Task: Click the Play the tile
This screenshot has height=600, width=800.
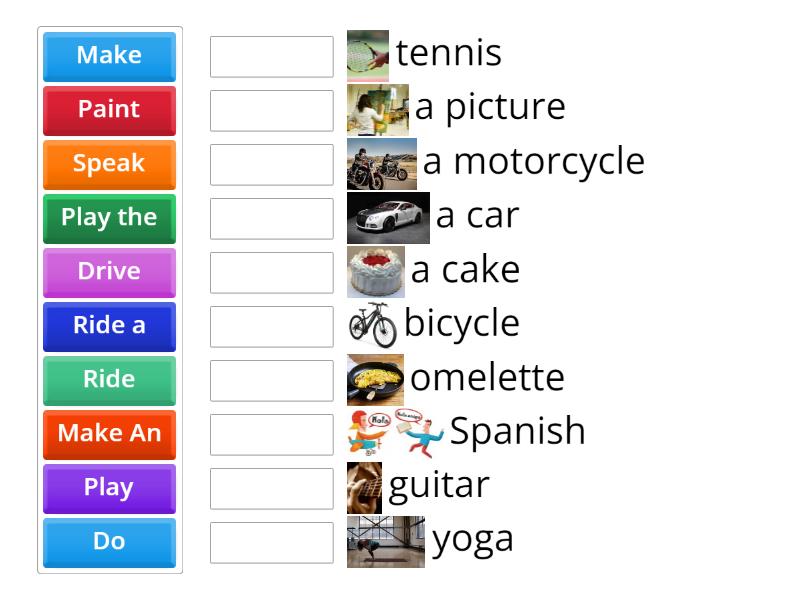Action: tap(109, 218)
